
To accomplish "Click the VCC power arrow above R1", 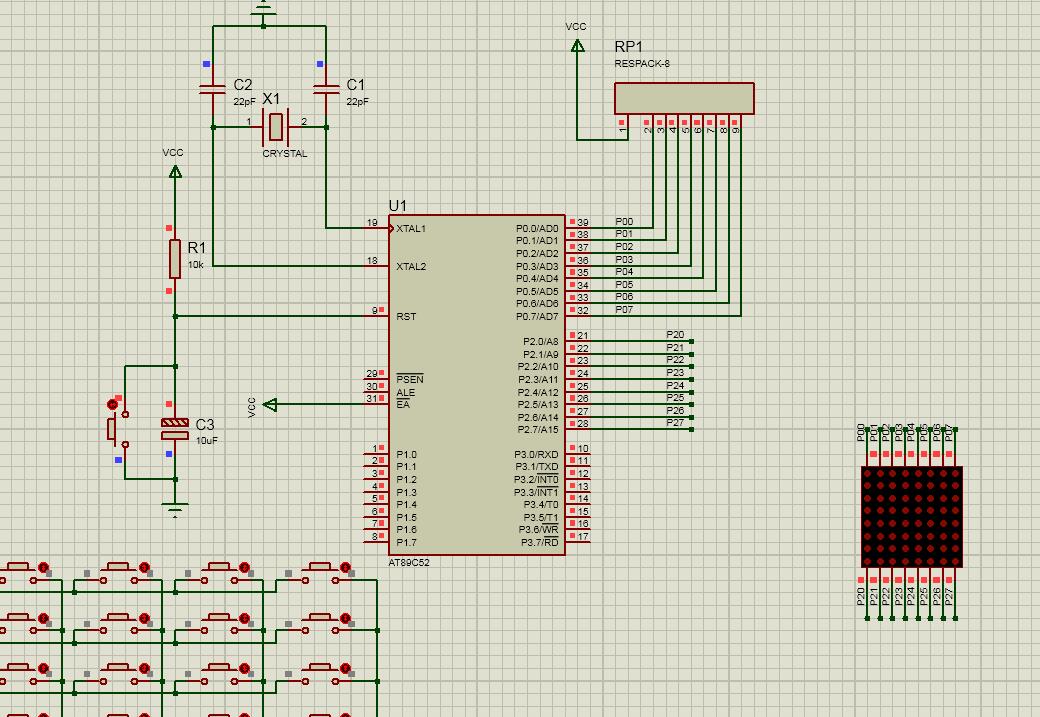I will tap(174, 172).
